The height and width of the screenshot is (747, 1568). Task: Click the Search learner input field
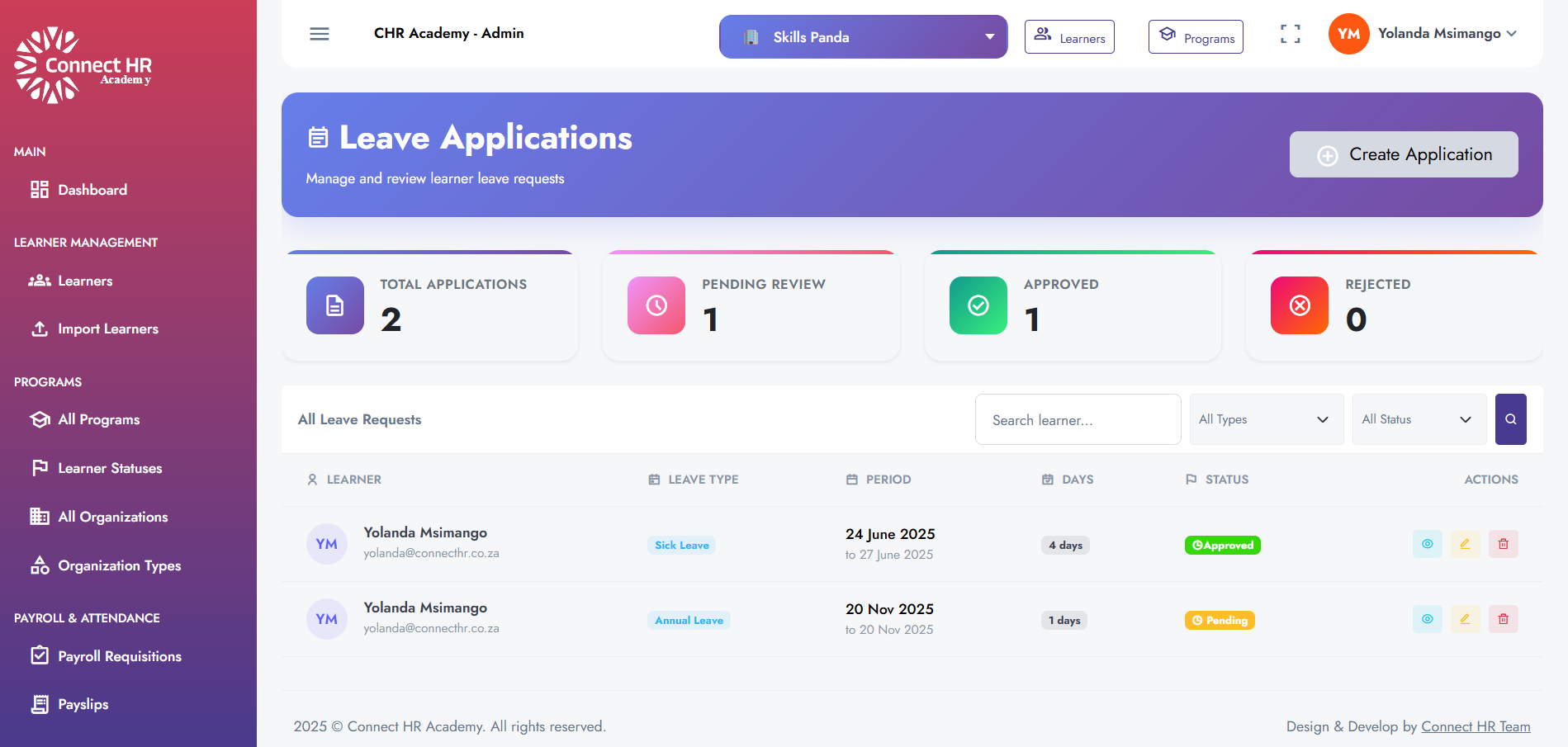(1078, 419)
